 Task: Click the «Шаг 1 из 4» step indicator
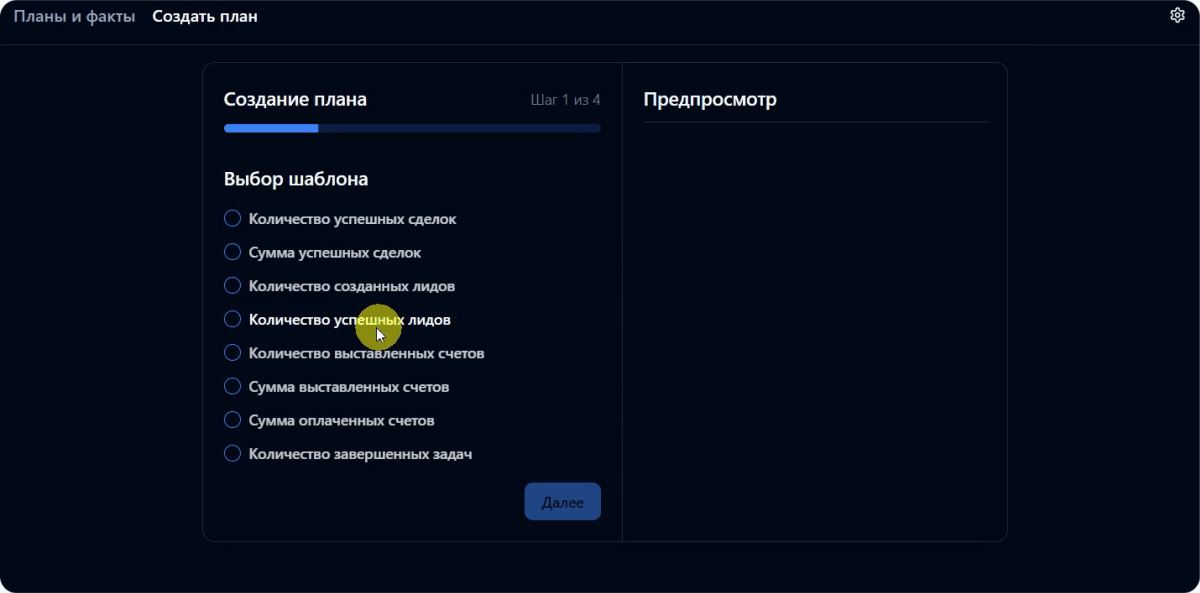coord(565,100)
